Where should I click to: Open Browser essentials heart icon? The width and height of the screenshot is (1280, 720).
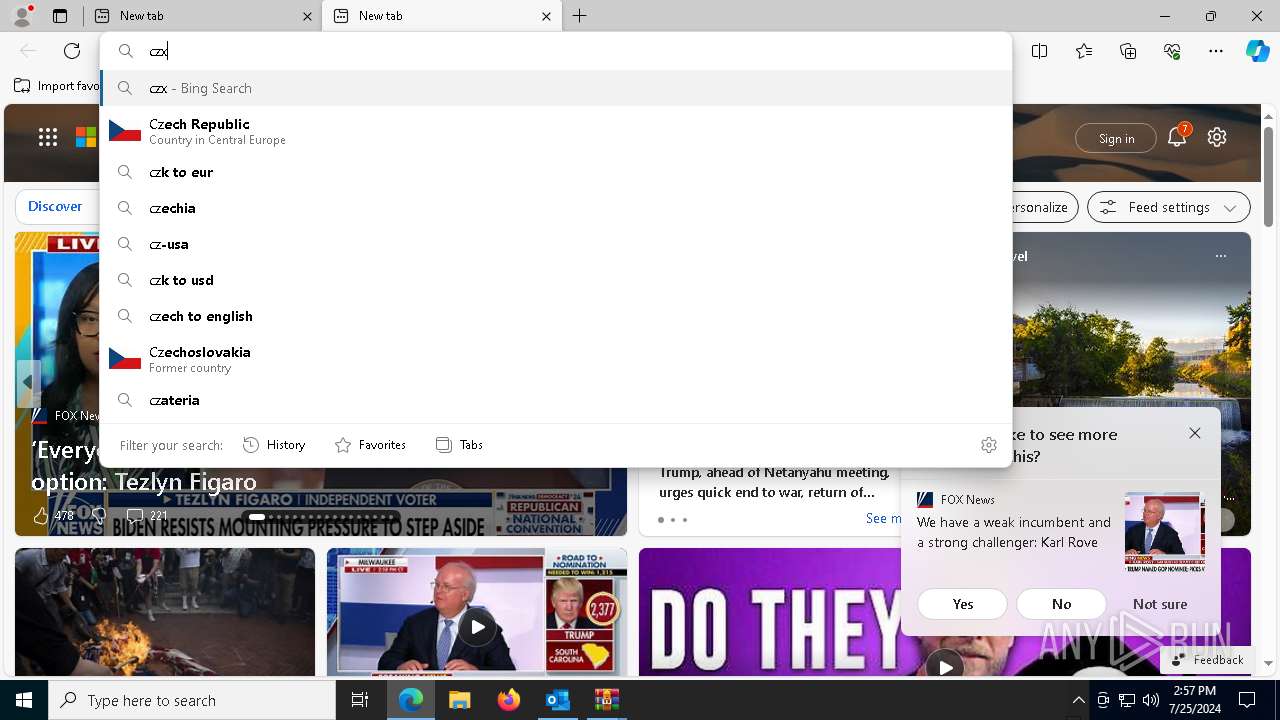1172,51
